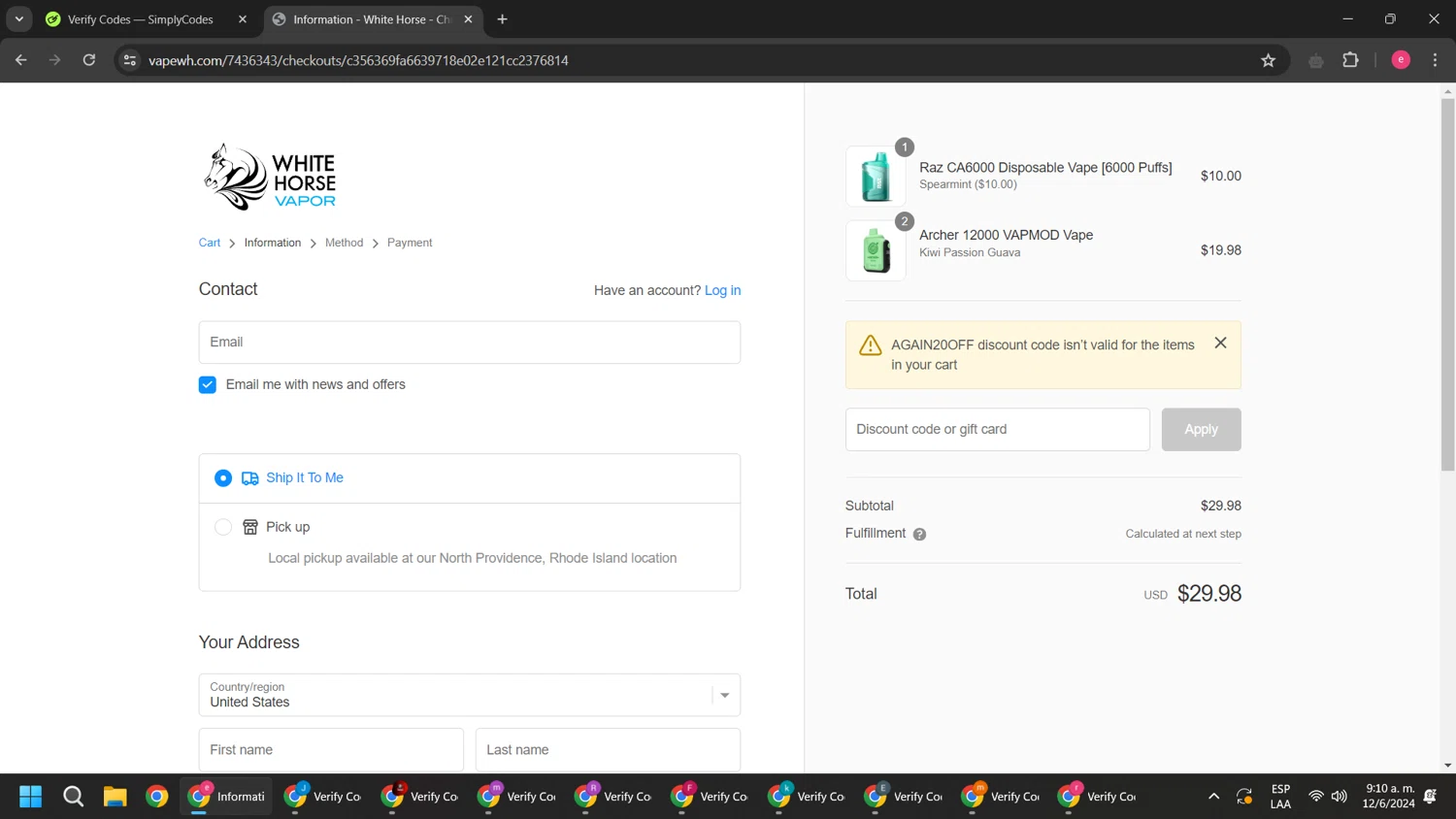Dismiss the AGAIN20OFF invalid code warning
Image resolution: width=1456 pixels, height=819 pixels.
click(1220, 344)
